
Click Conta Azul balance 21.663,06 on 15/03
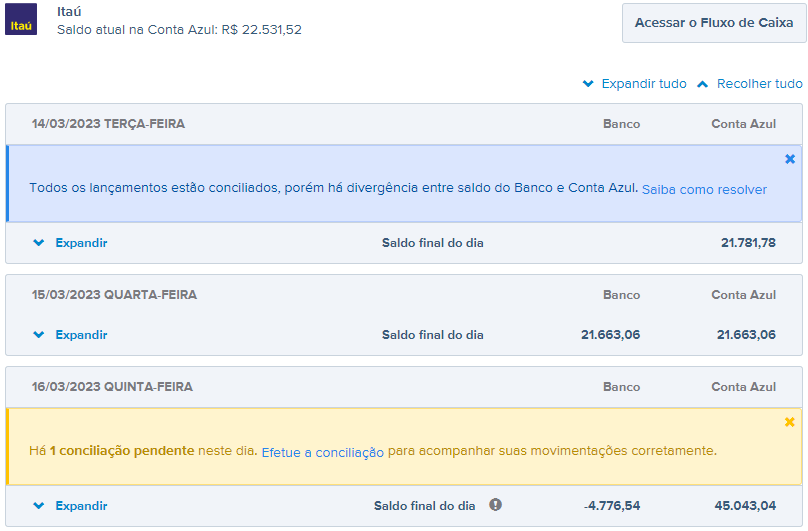click(746, 335)
